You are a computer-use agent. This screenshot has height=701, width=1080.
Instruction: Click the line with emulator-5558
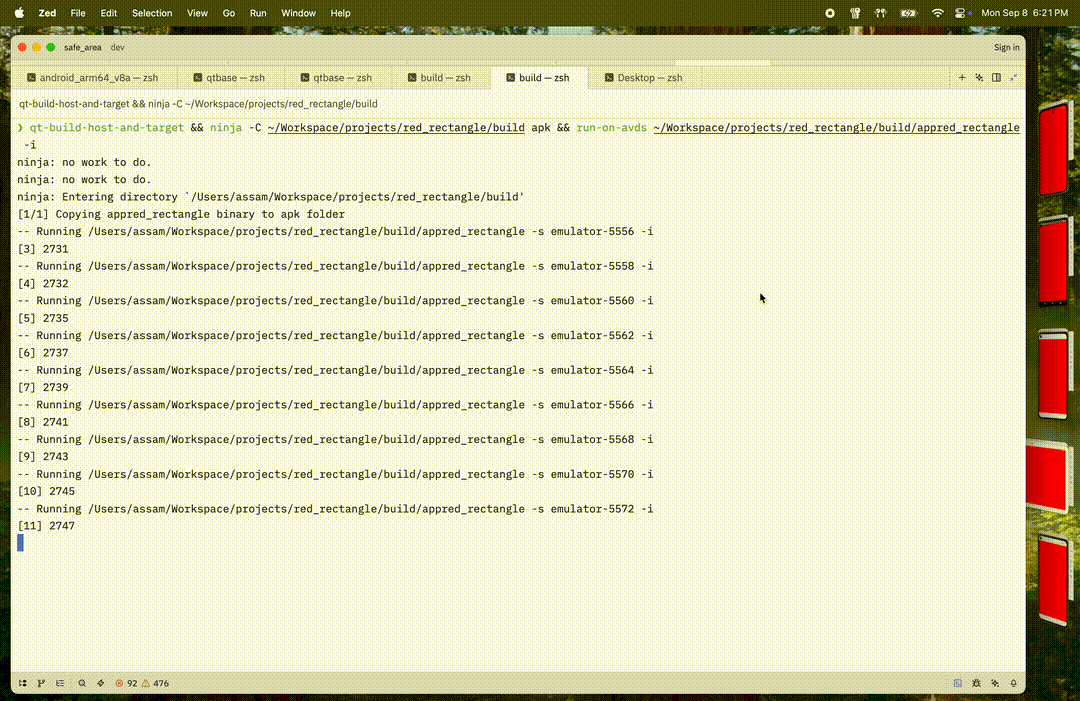[x=335, y=266]
